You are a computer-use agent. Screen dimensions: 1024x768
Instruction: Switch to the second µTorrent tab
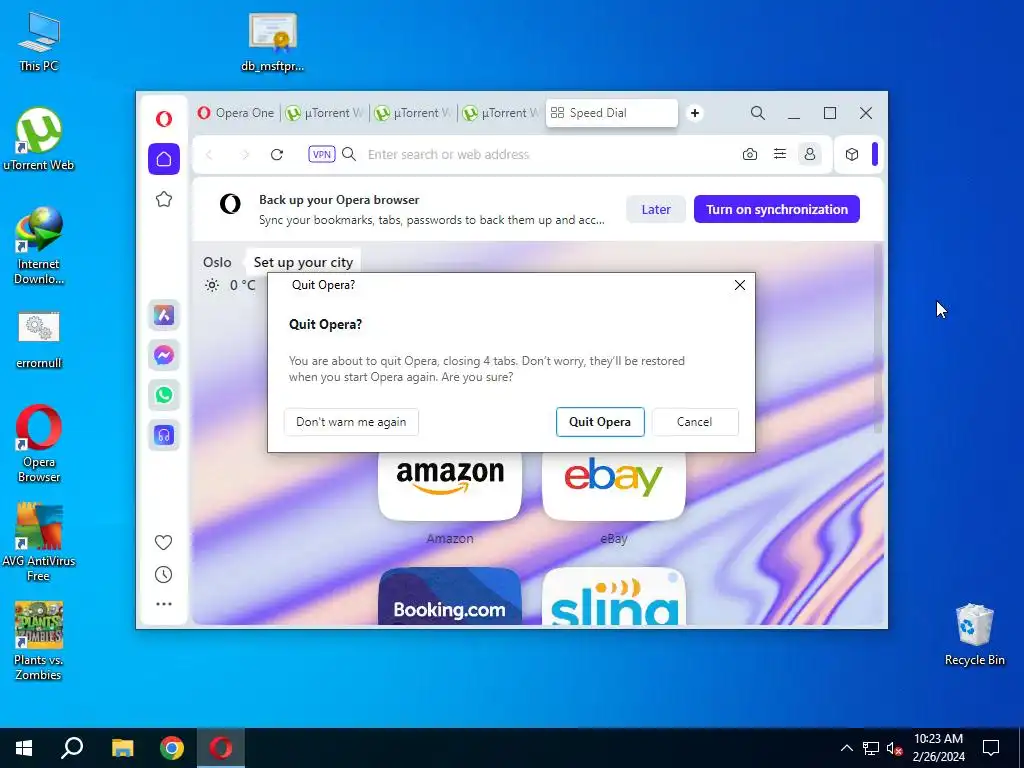pyautogui.click(x=413, y=113)
